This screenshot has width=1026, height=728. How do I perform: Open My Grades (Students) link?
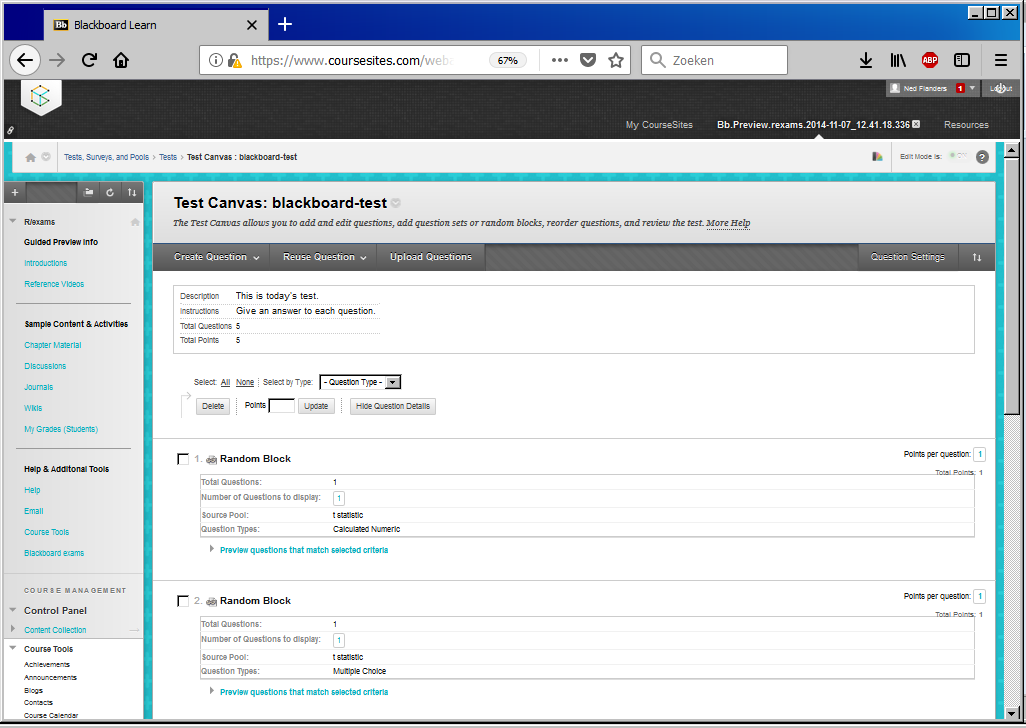[x=61, y=429]
